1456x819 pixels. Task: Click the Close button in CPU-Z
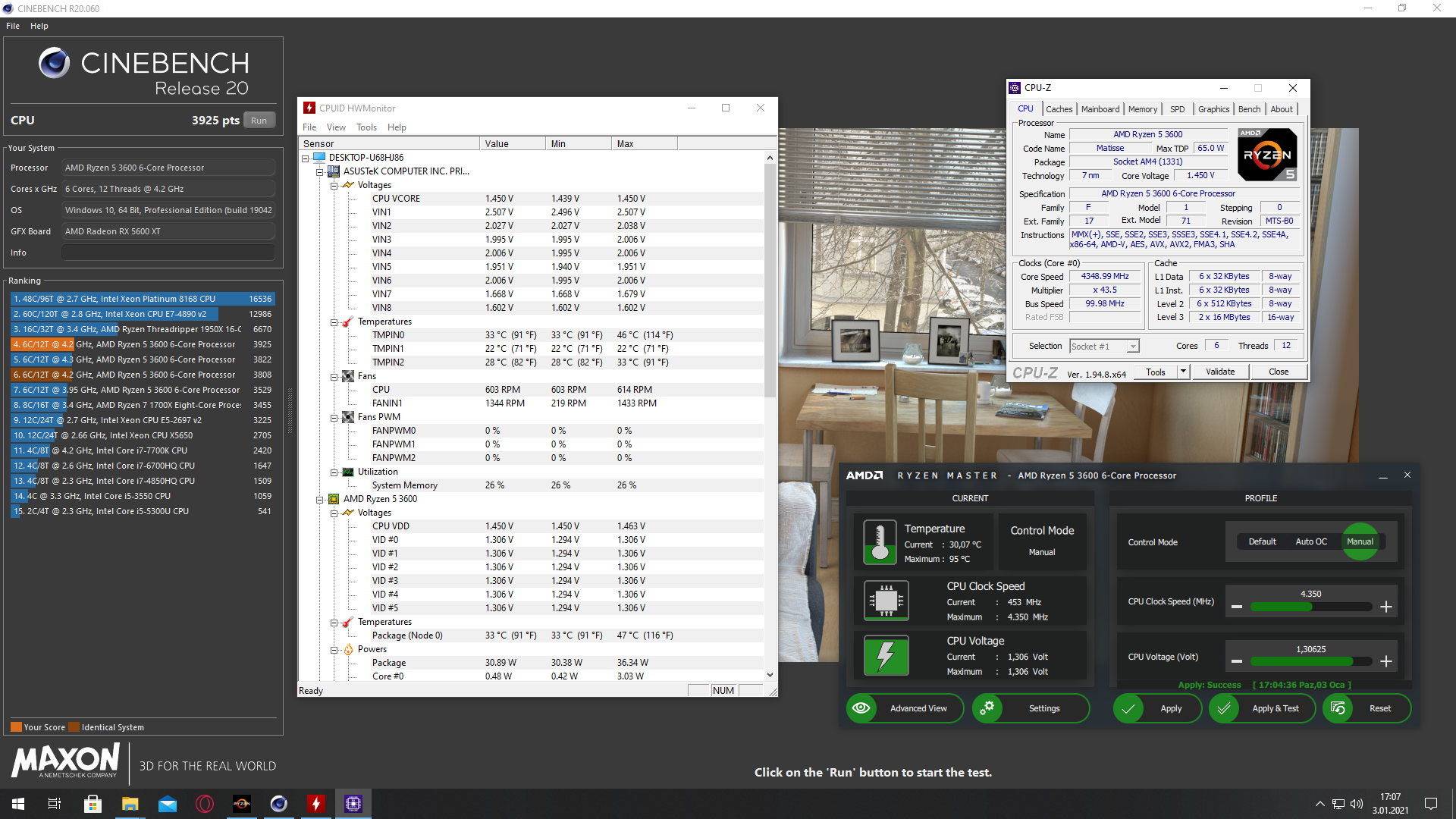1279,372
